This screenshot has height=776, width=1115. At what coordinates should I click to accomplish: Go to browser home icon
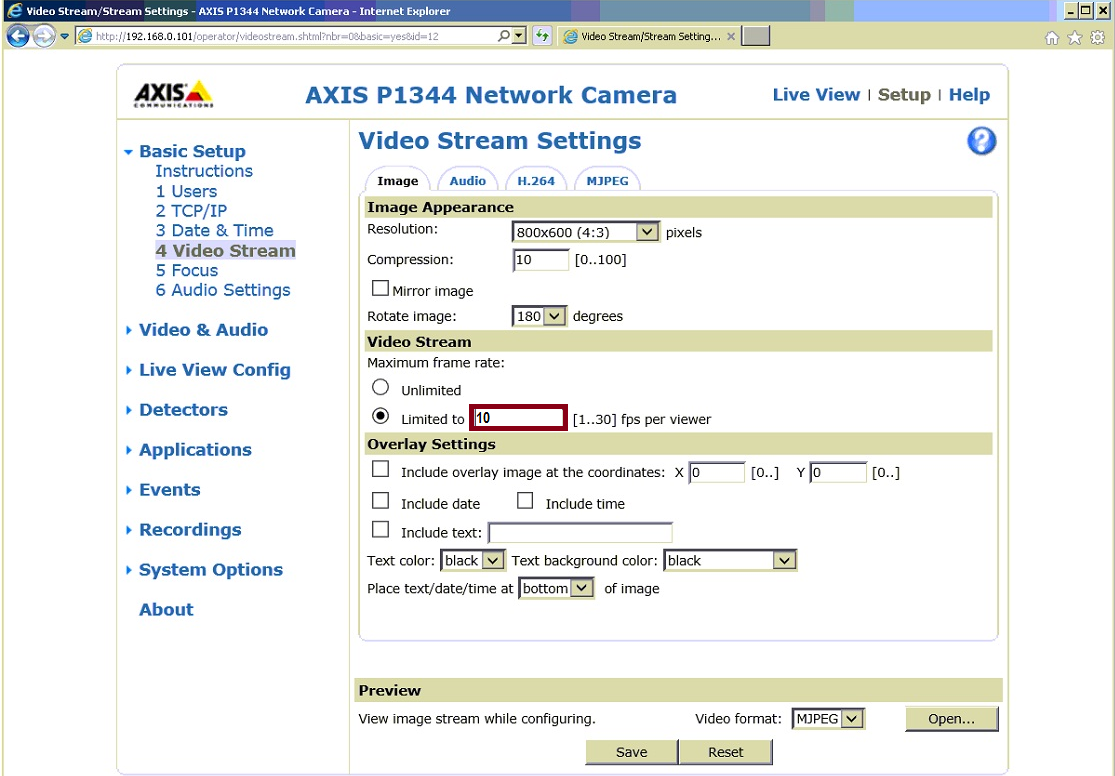click(x=1052, y=37)
